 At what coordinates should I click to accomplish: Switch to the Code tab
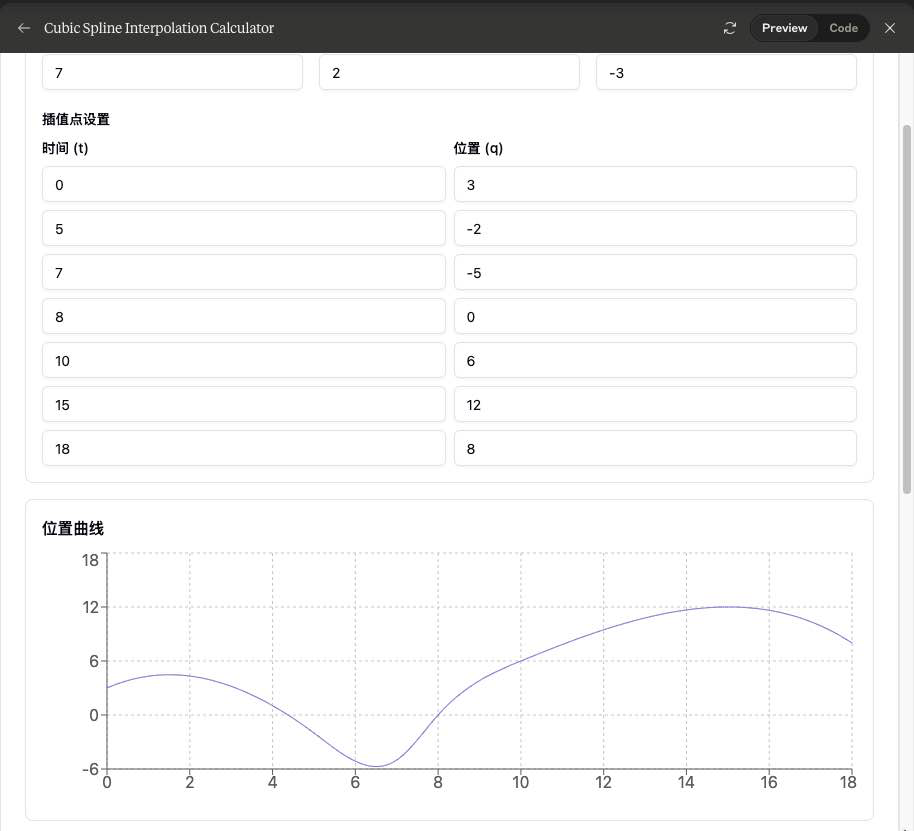843,28
